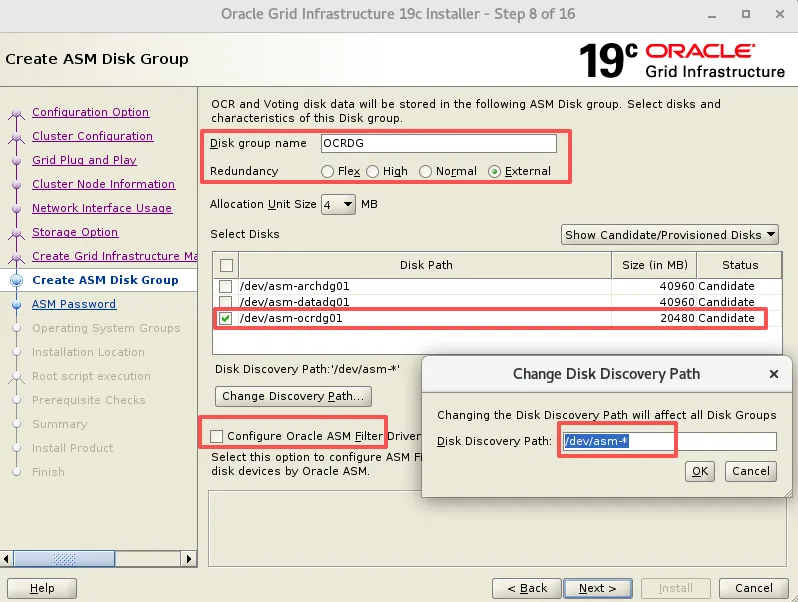
Task: Select High redundancy radio button
Action: coord(373,171)
